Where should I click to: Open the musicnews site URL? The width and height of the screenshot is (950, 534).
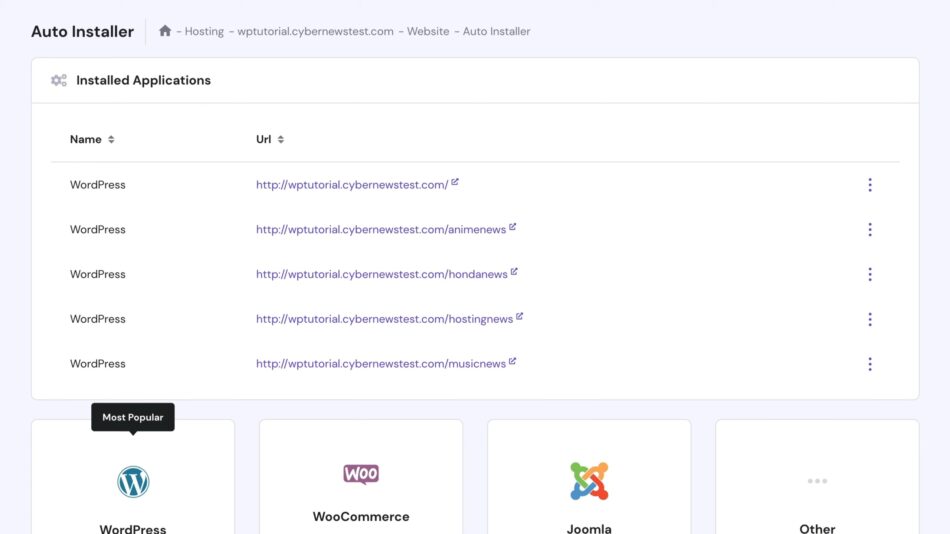point(380,364)
